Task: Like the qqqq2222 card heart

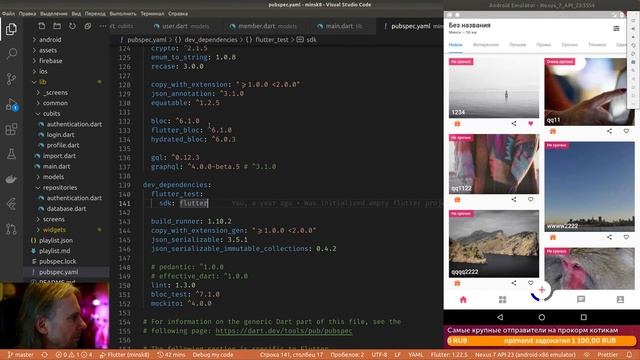Action: point(531,282)
